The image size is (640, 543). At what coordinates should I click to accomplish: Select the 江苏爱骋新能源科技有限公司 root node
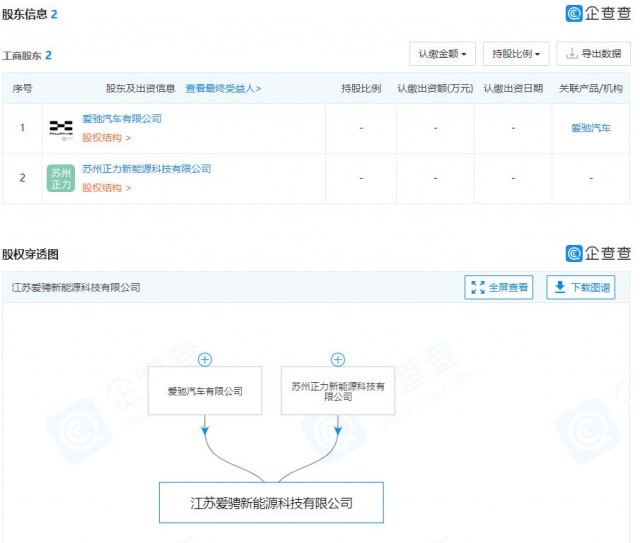click(271, 503)
